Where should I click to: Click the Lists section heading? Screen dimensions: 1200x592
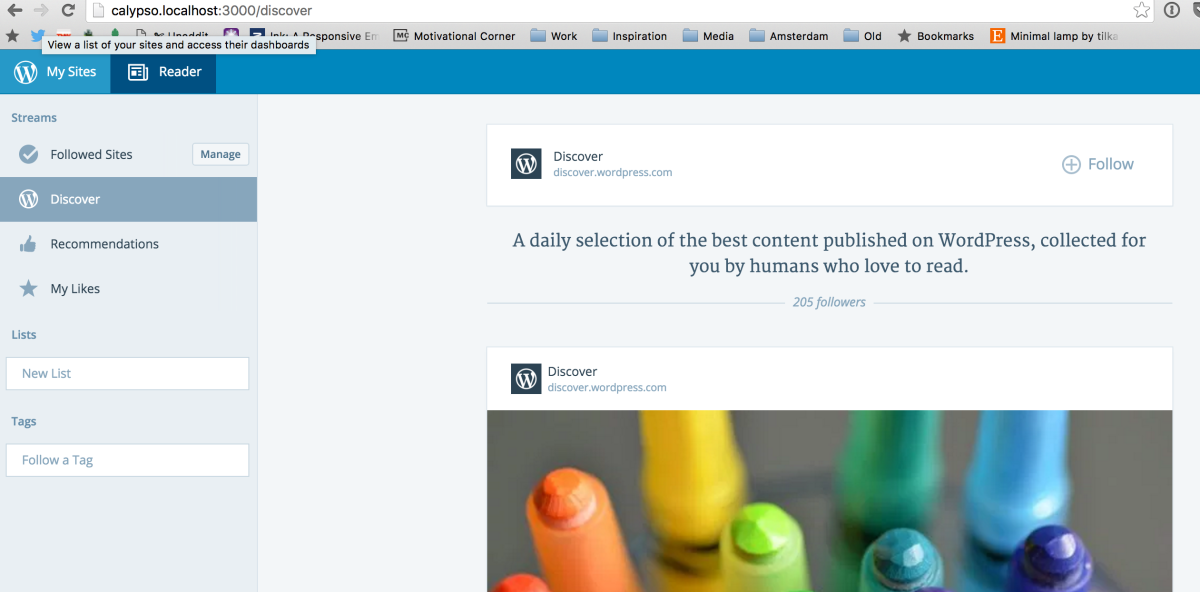[24, 335]
